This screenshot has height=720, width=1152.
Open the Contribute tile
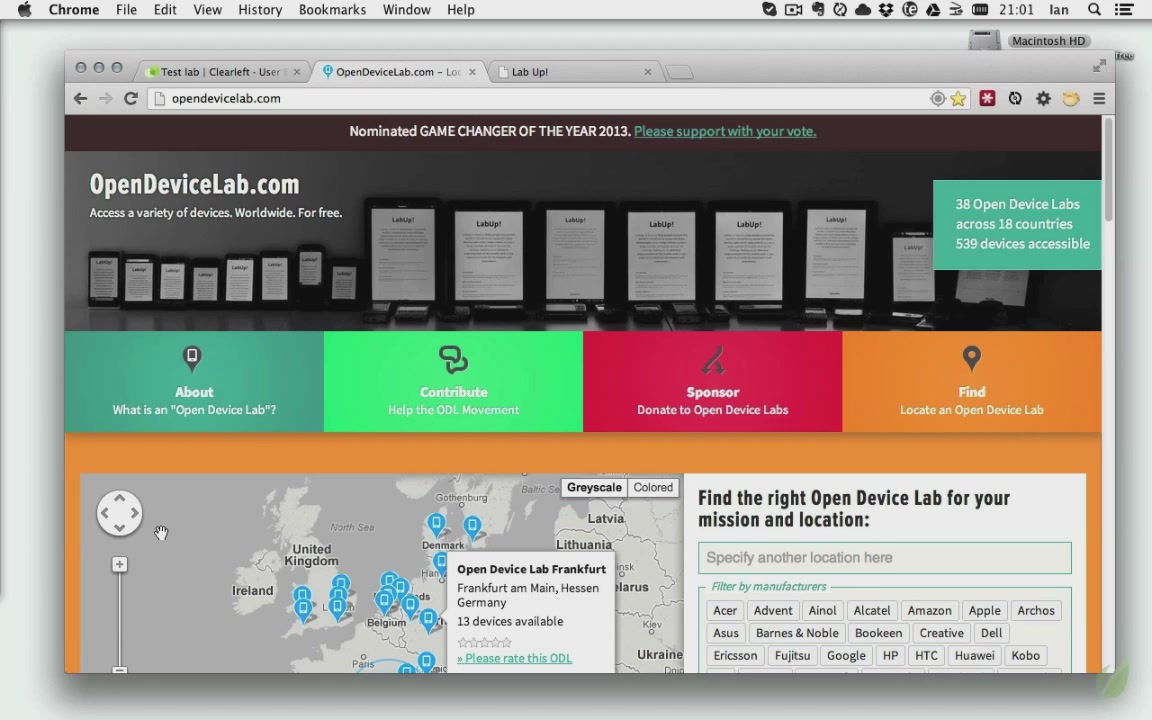click(453, 381)
